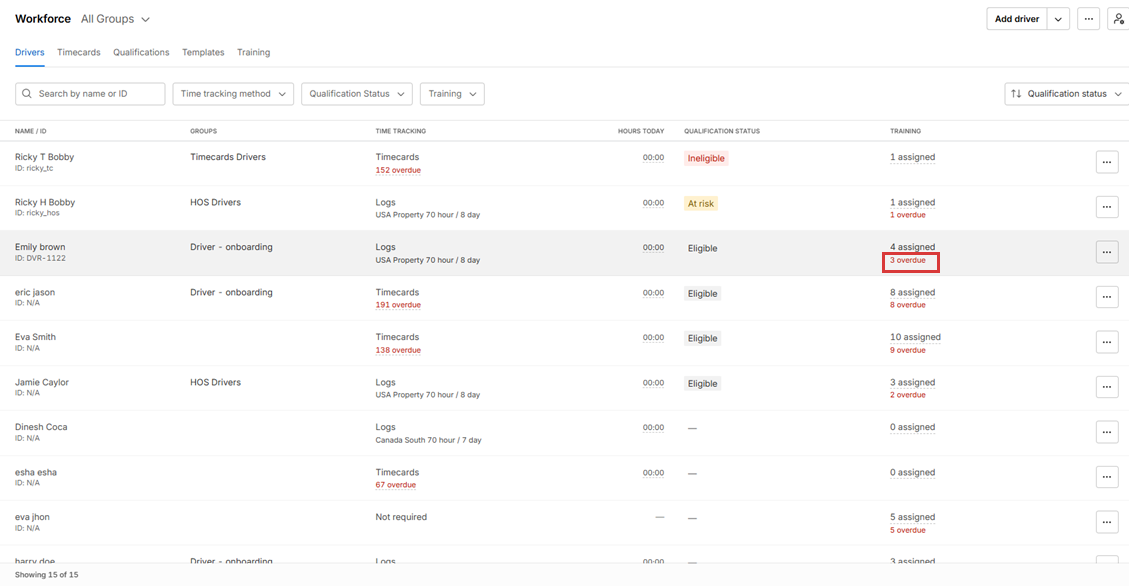Viewport: 1129px width, 586px height.
Task: Open row actions menu for Eva Smith
Action: pyautogui.click(x=1106, y=342)
